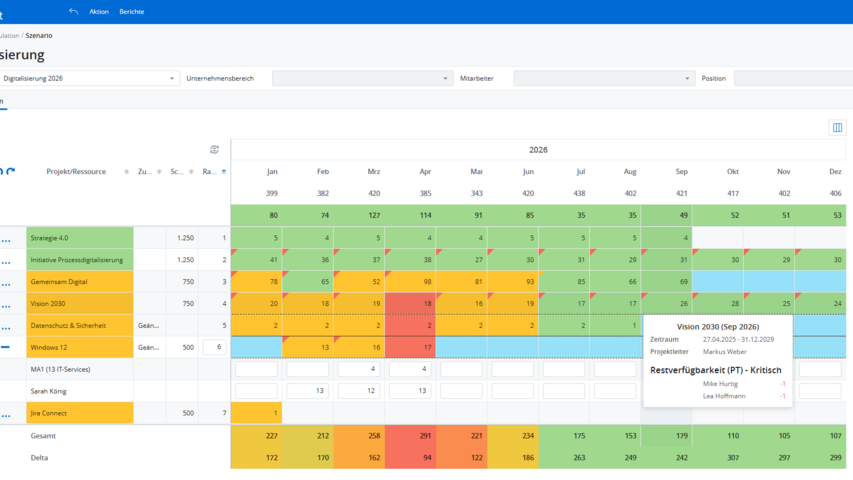Open the Berichte menu
This screenshot has height=480, width=853.
point(131,12)
